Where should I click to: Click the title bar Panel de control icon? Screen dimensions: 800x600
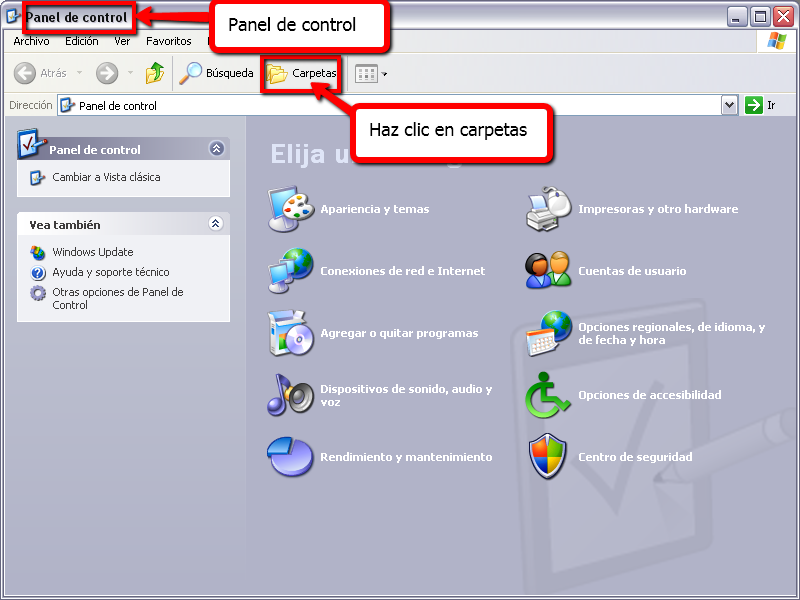pyautogui.click(x=13, y=17)
